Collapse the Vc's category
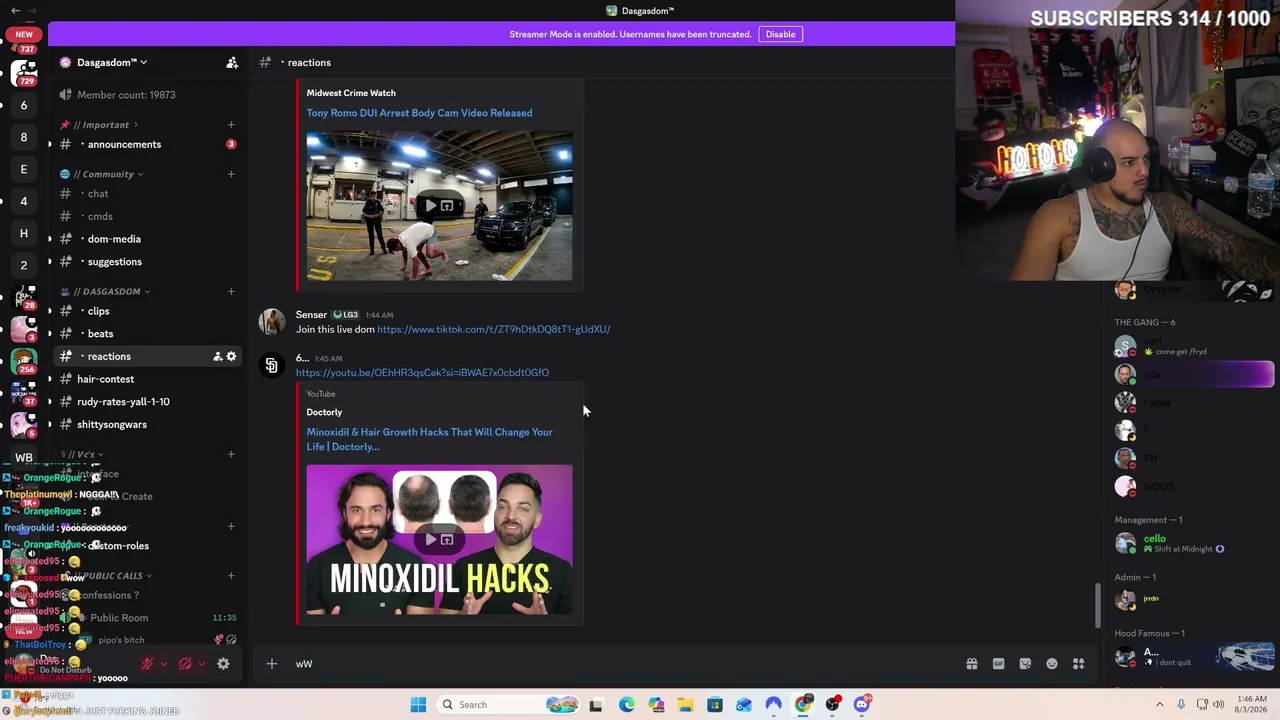 (x=82, y=455)
